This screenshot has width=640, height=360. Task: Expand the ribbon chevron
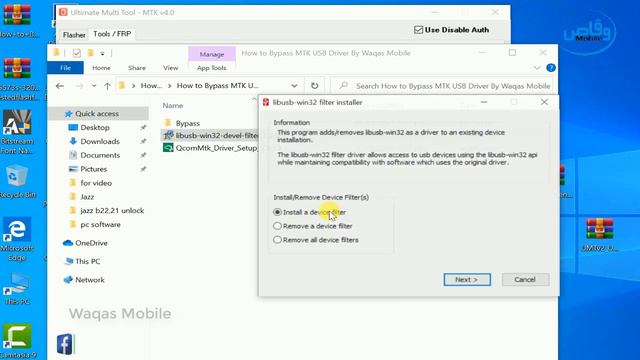[x=537, y=68]
